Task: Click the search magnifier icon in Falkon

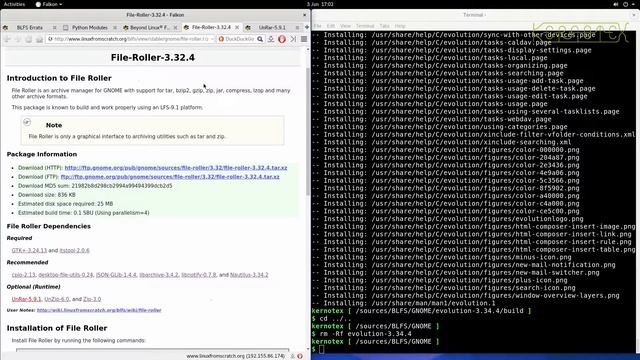Action: (x=260, y=39)
